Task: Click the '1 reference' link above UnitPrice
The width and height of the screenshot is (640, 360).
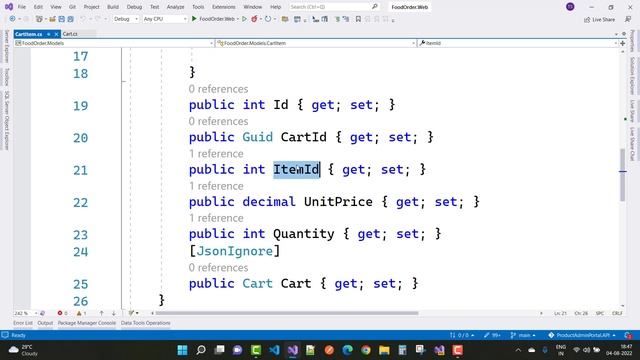Action: pyautogui.click(x=216, y=186)
